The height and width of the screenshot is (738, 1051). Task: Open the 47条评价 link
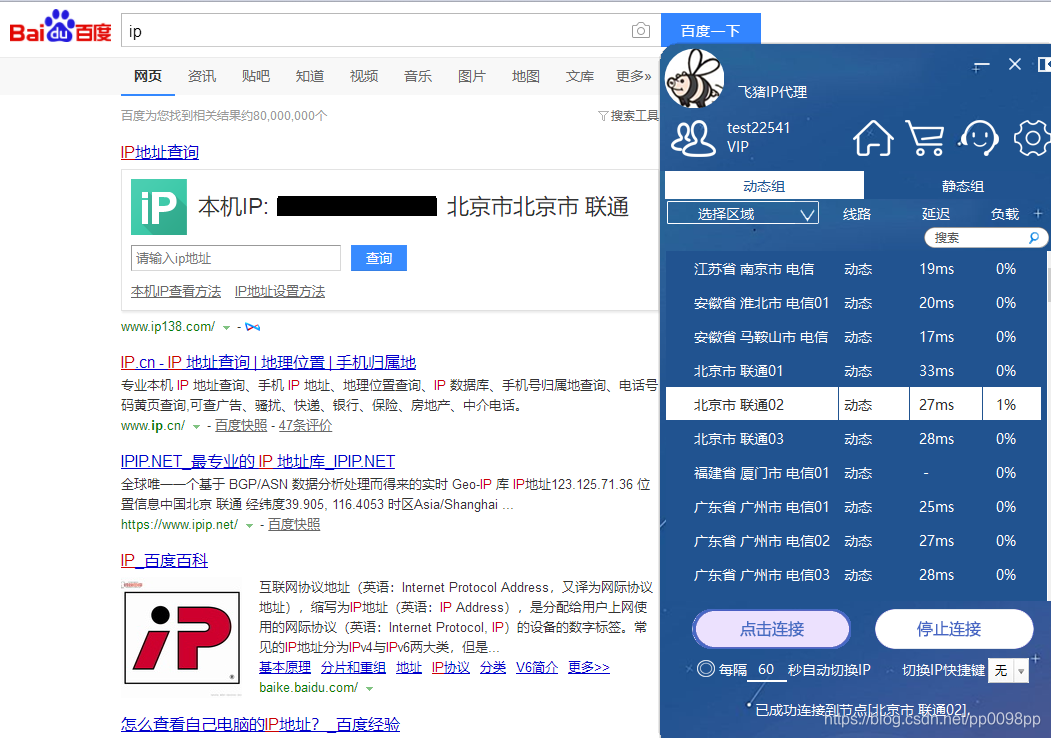[x=305, y=426]
